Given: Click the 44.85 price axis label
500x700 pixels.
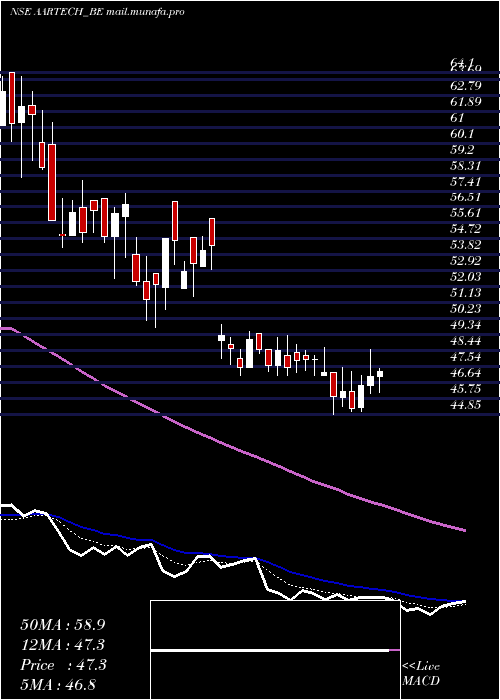Looking at the screenshot, I should [x=466, y=404].
